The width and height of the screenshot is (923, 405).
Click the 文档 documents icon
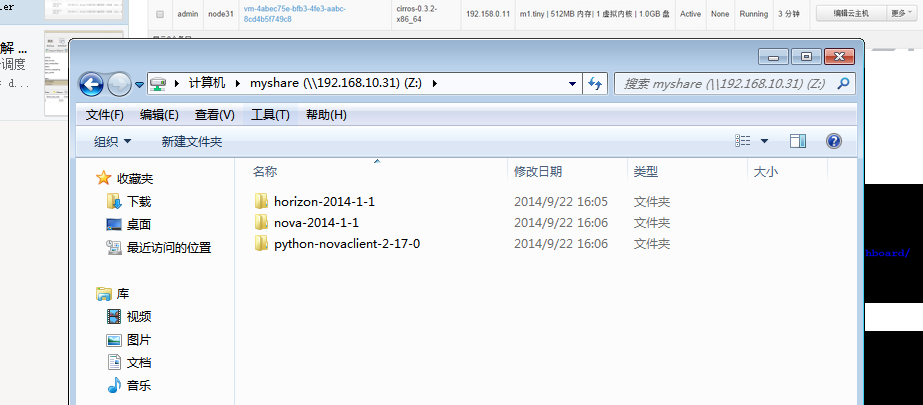coord(114,363)
